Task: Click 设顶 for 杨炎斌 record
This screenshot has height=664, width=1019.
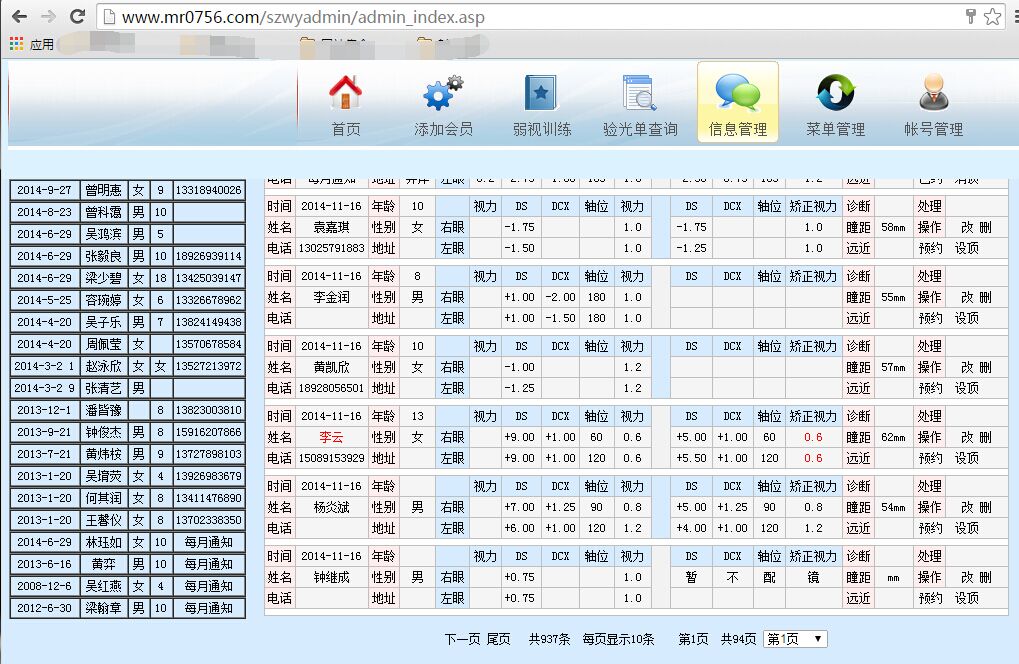Action: coord(966,528)
